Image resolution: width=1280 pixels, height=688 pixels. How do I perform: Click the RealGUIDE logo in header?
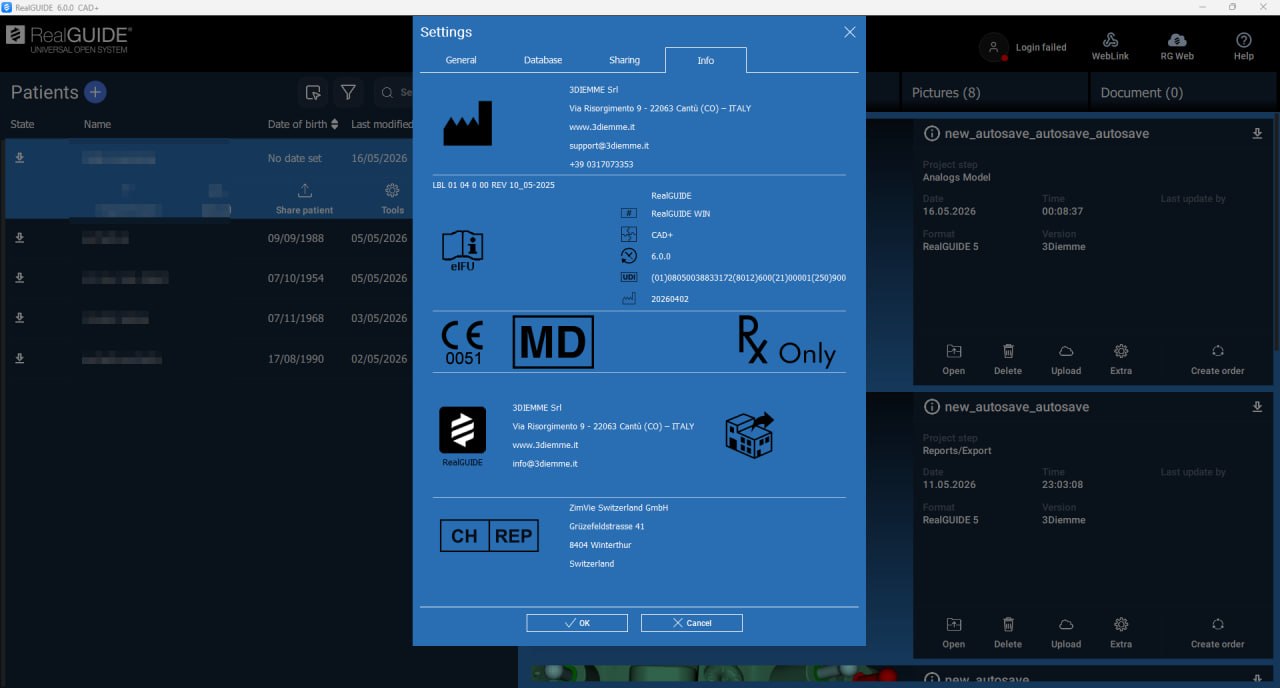(x=68, y=39)
